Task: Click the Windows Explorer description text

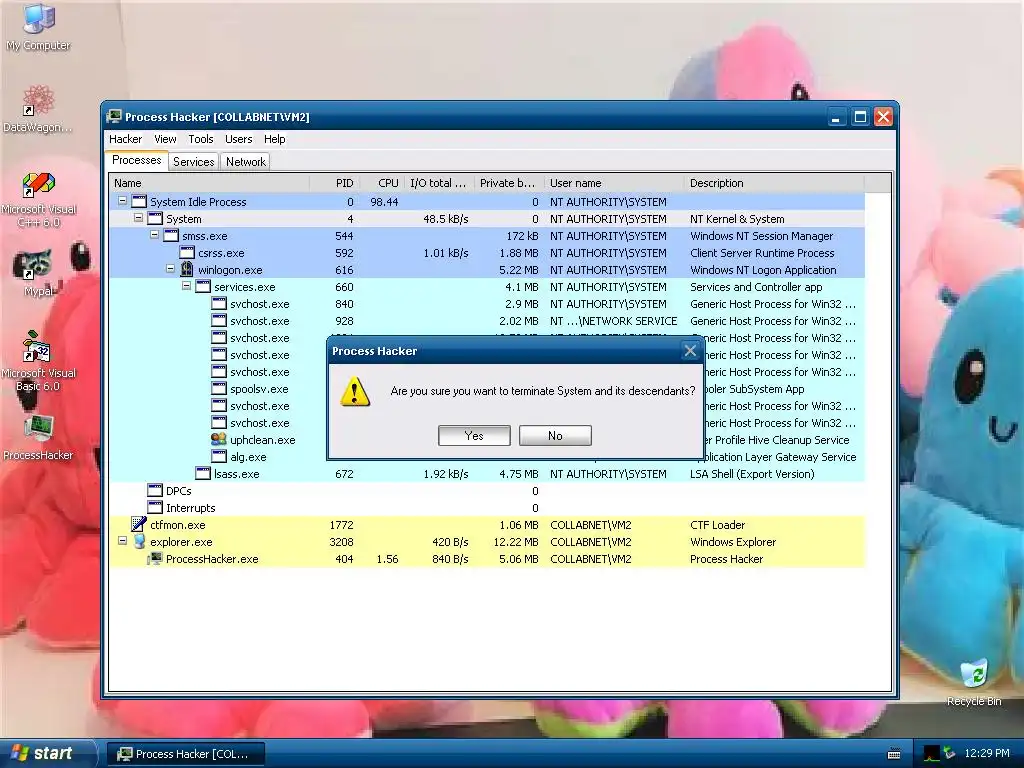Action: [x=733, y=542]
